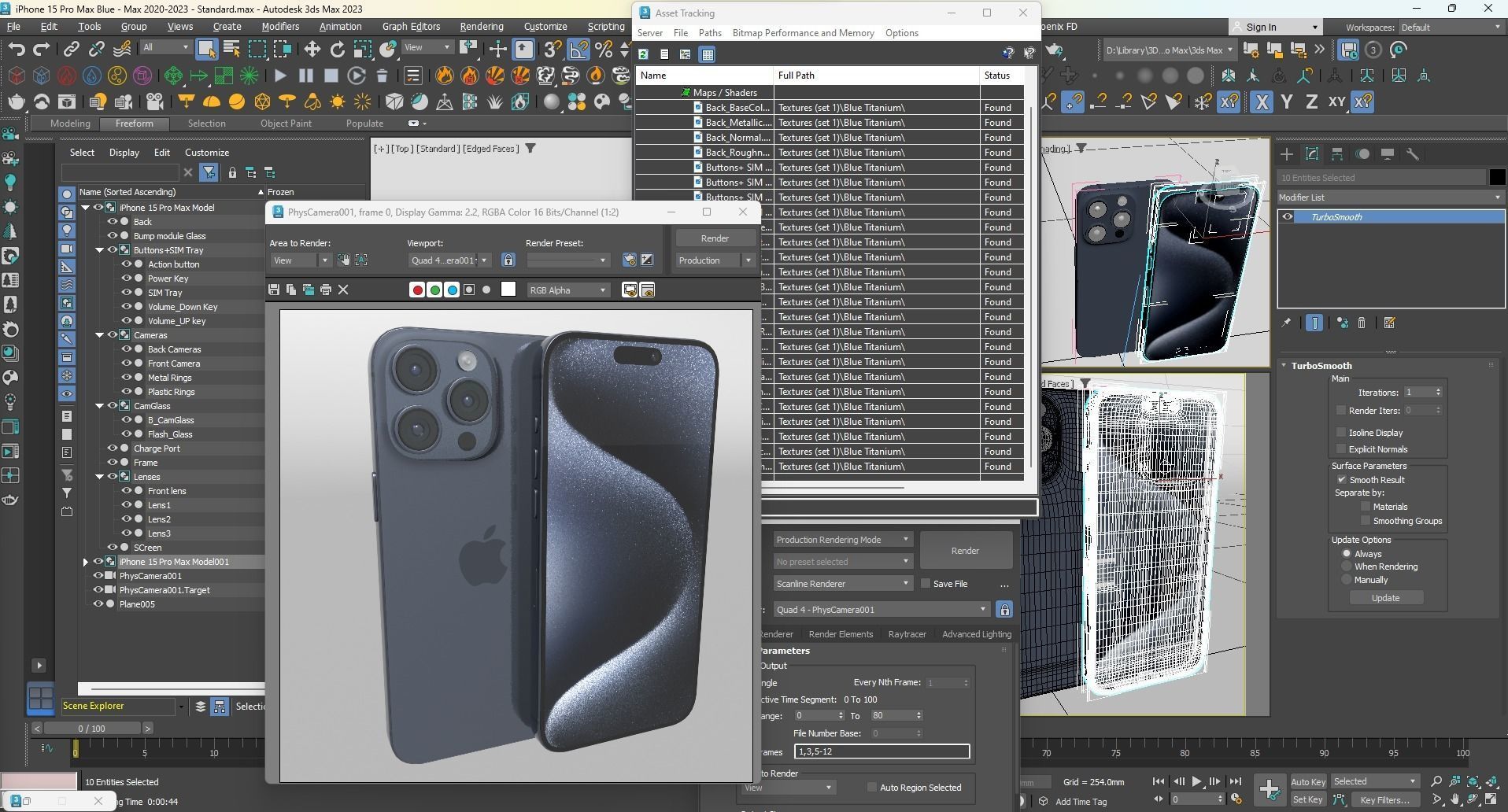Click Configure Modifier Sets icon
The width and height of the screenshot is (1508, 812).
tap(1389, 323)
